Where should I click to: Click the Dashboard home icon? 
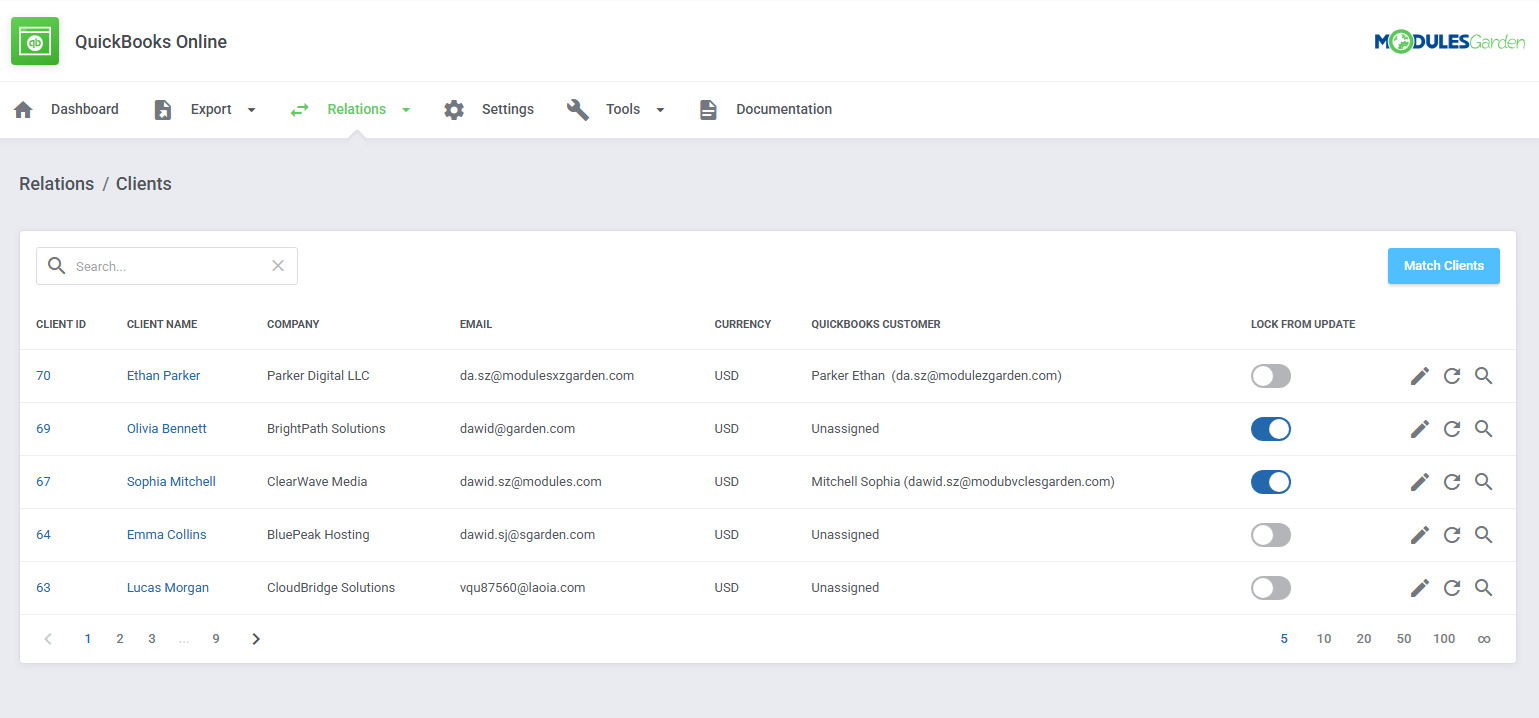[x=23, y=110]
